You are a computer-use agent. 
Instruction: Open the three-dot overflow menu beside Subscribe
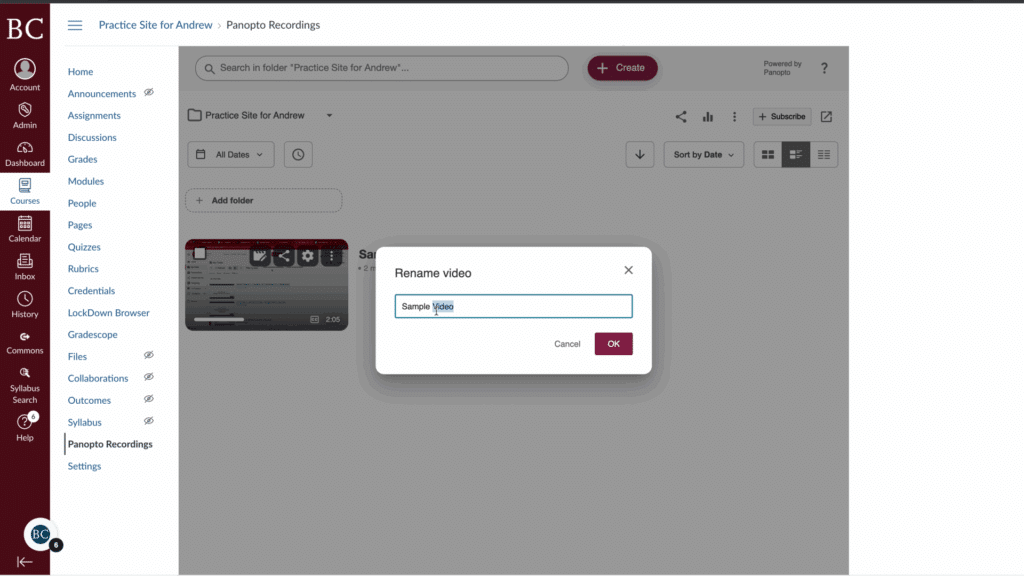(x=734, y=116)
